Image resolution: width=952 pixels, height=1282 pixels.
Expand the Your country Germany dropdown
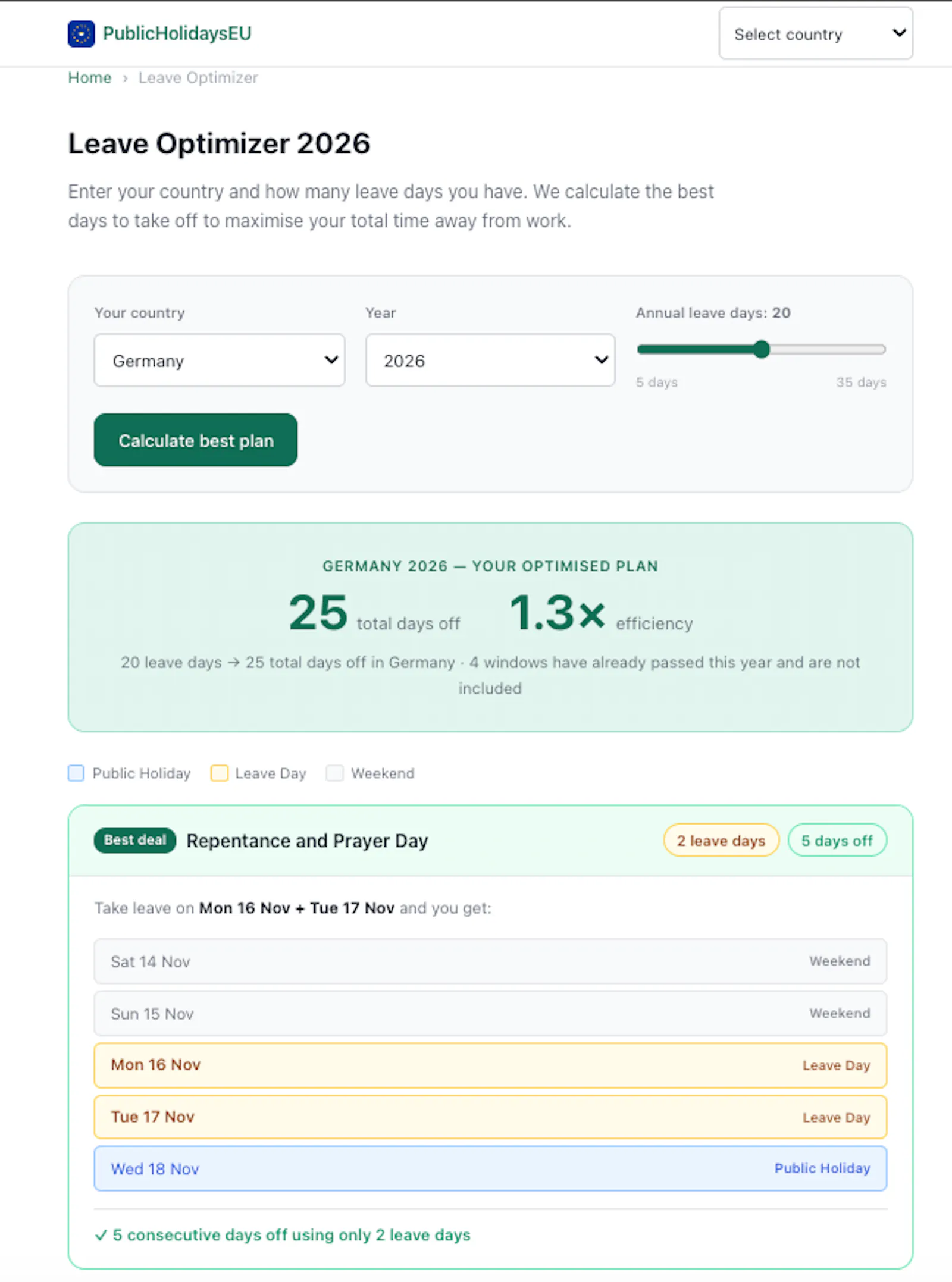(x=219, y=361)
